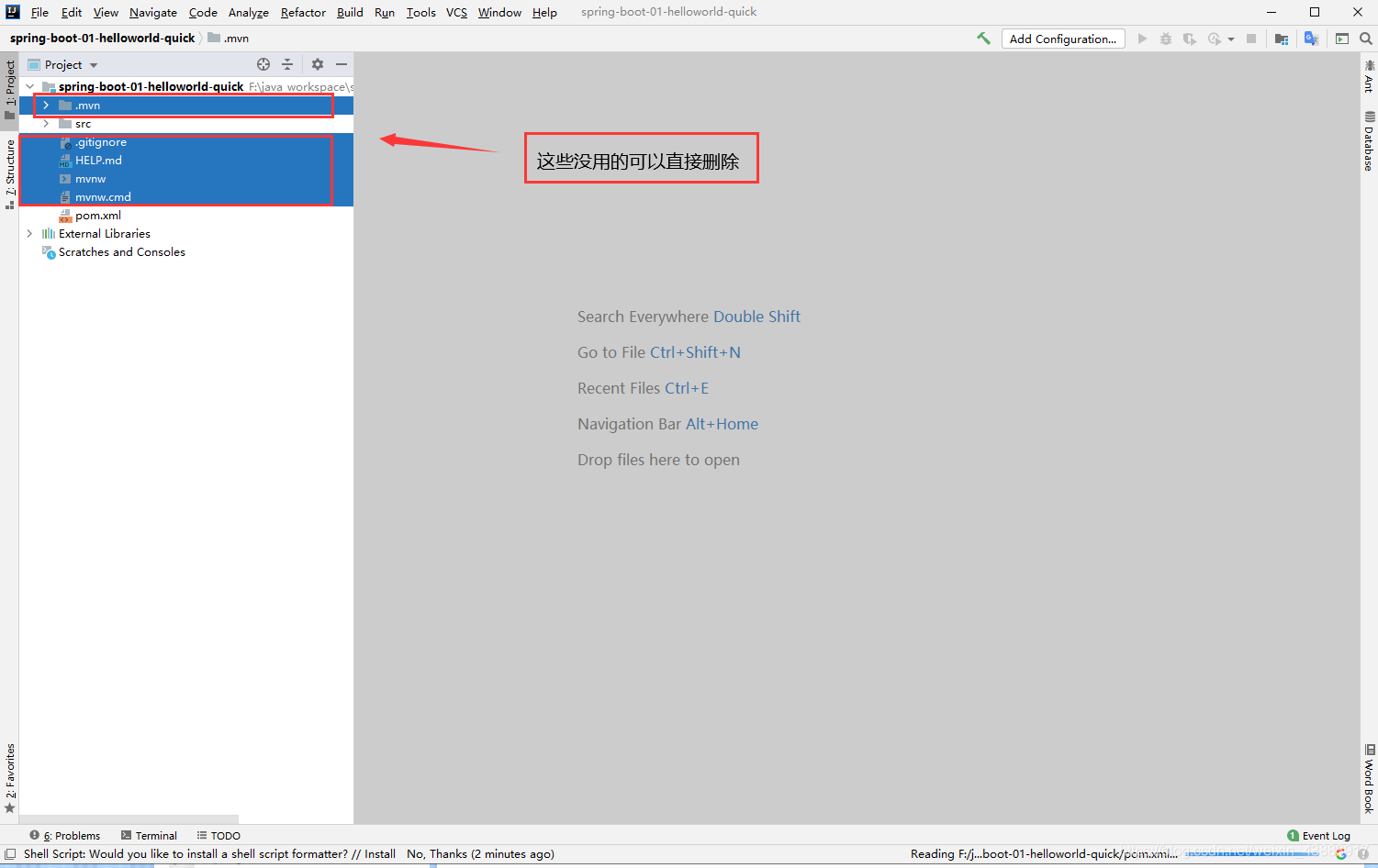The image size is (1378, 868).
Task: Click the Run Anything icon
Action: 1342,39
